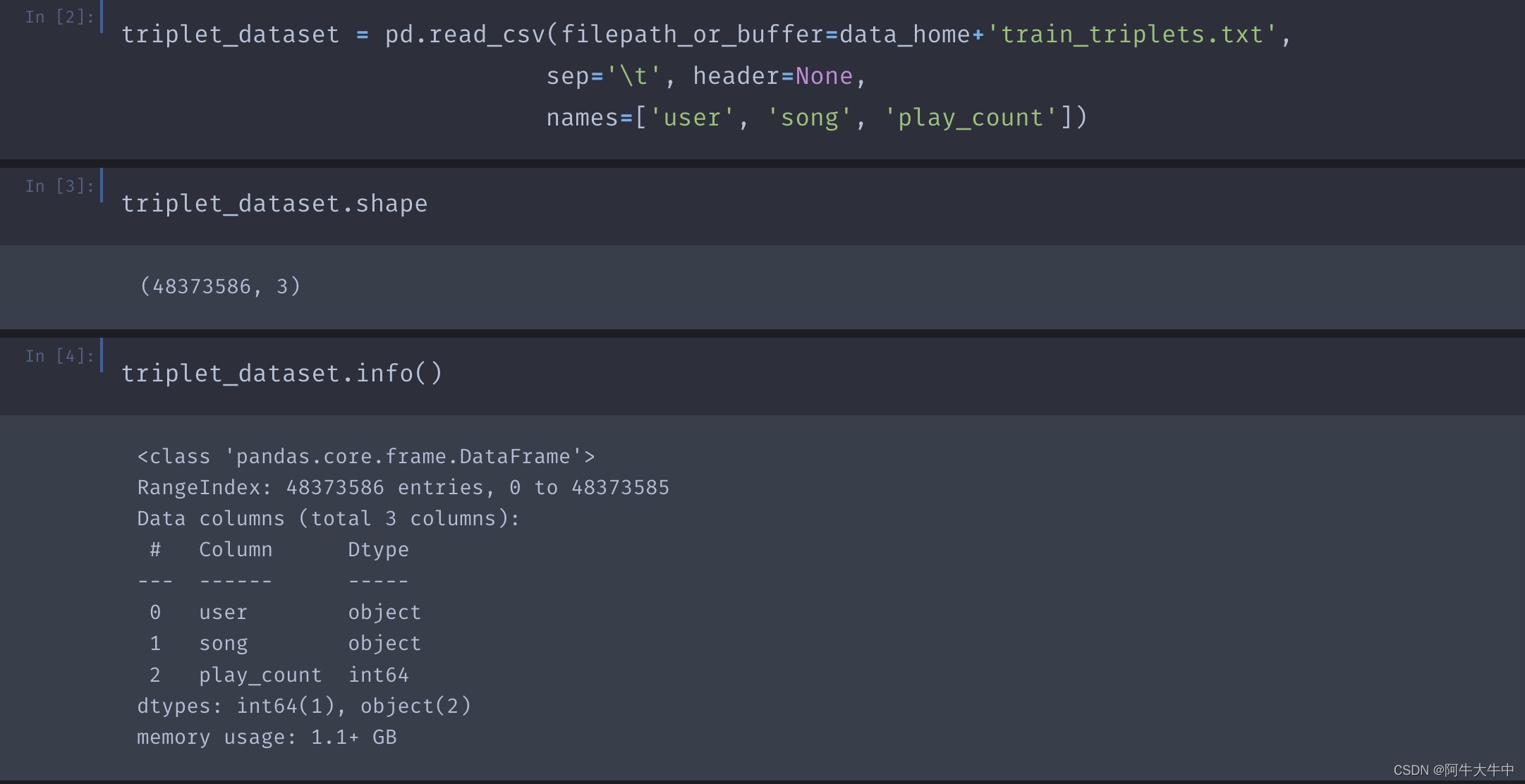Click the In [2] cell prompt label
The width and height of the screenshot is (1525, 784).
(x=59, y=17)
